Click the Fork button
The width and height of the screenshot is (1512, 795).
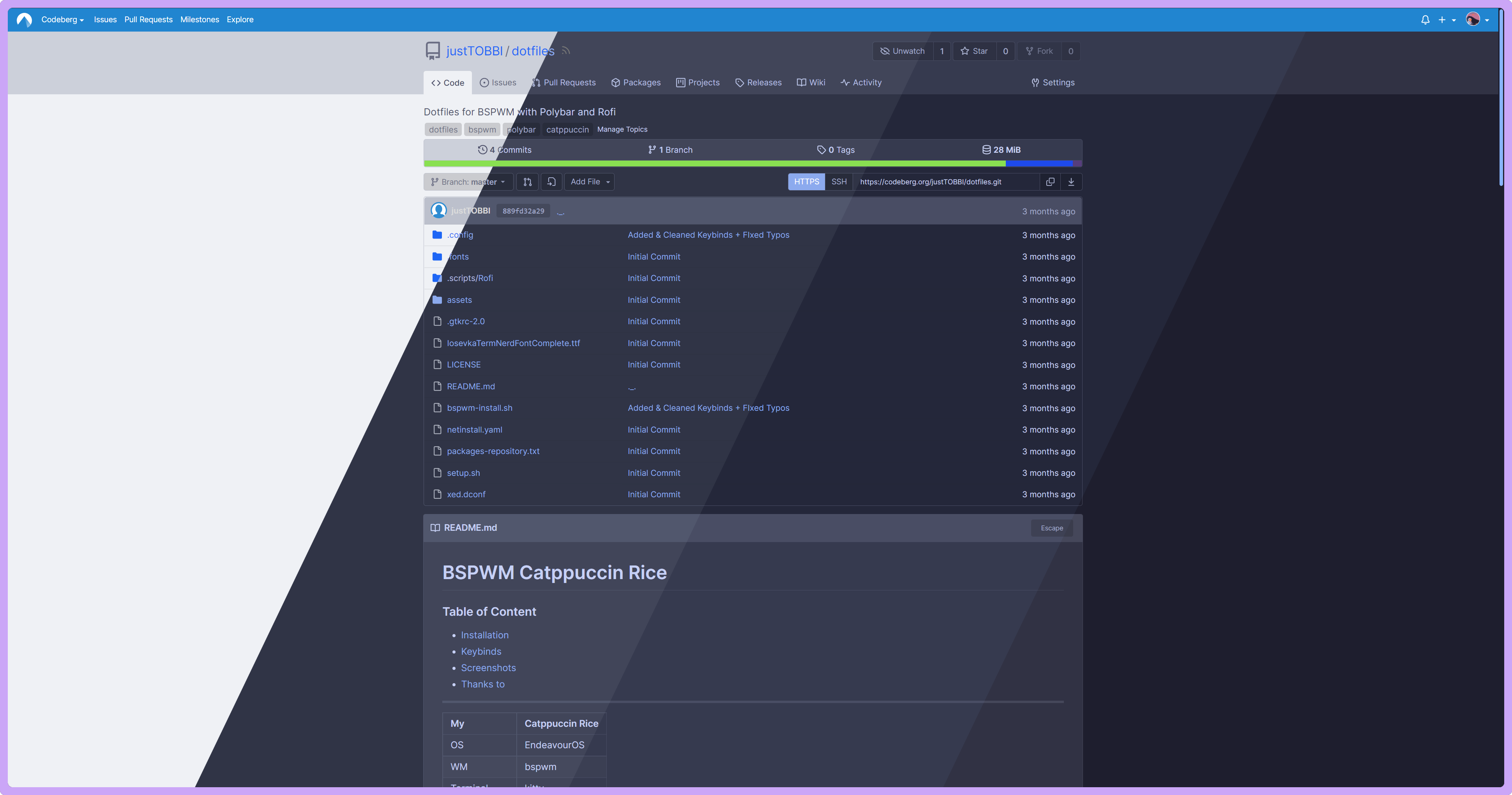point(1040,51)
